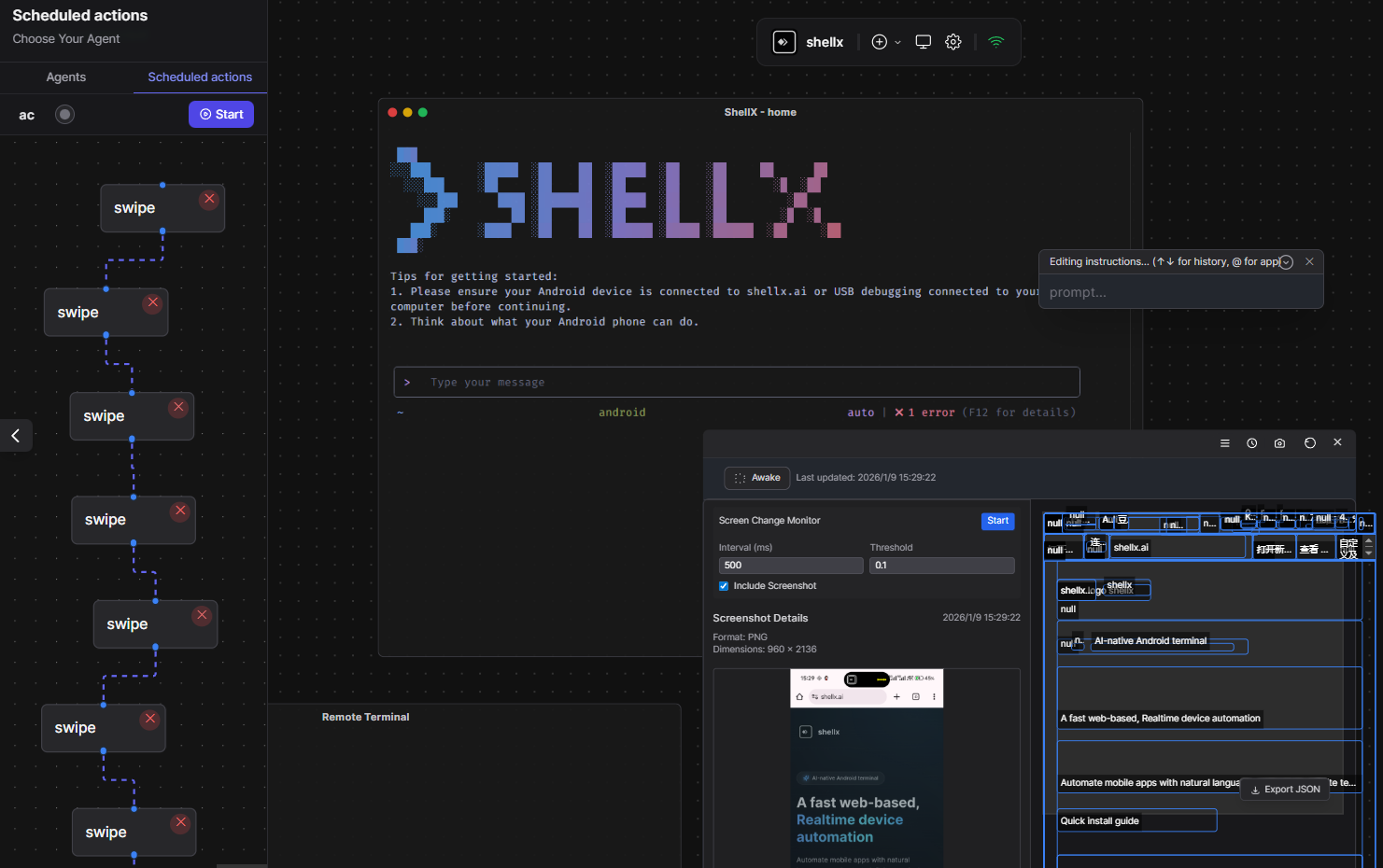The width and height of the screenshot is (1383, 868).
Task: Open the Editing instructions dropdown chevron
Action: point(1286,261)
